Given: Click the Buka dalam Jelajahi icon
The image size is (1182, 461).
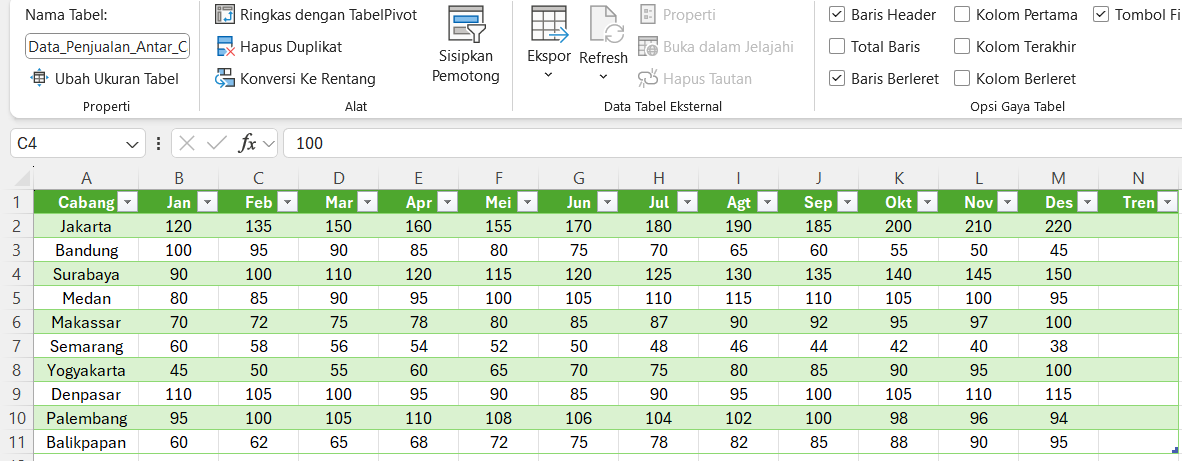Looking at the screenshot, I should [648, 47].
